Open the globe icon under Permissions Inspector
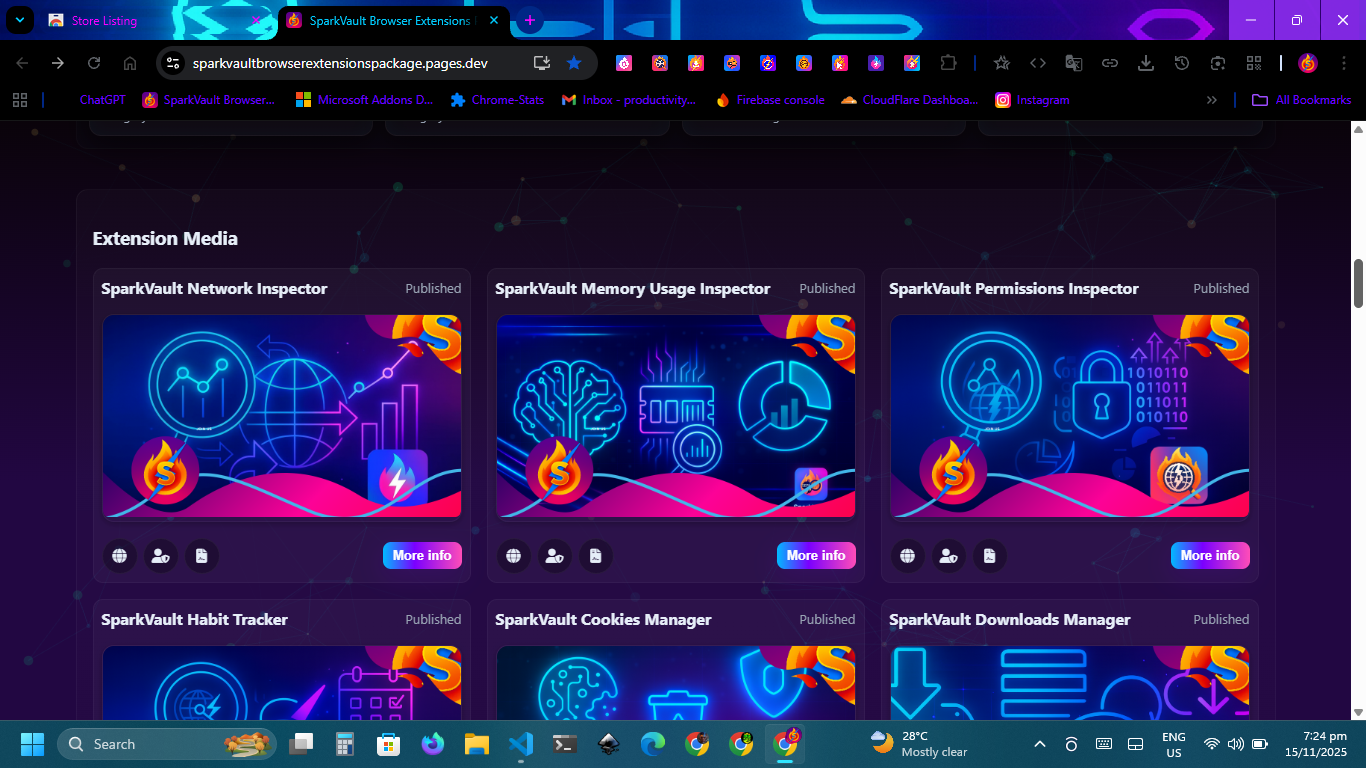Image resolution: width=1366 pixels, height=768 pixels. pos(907,556)
